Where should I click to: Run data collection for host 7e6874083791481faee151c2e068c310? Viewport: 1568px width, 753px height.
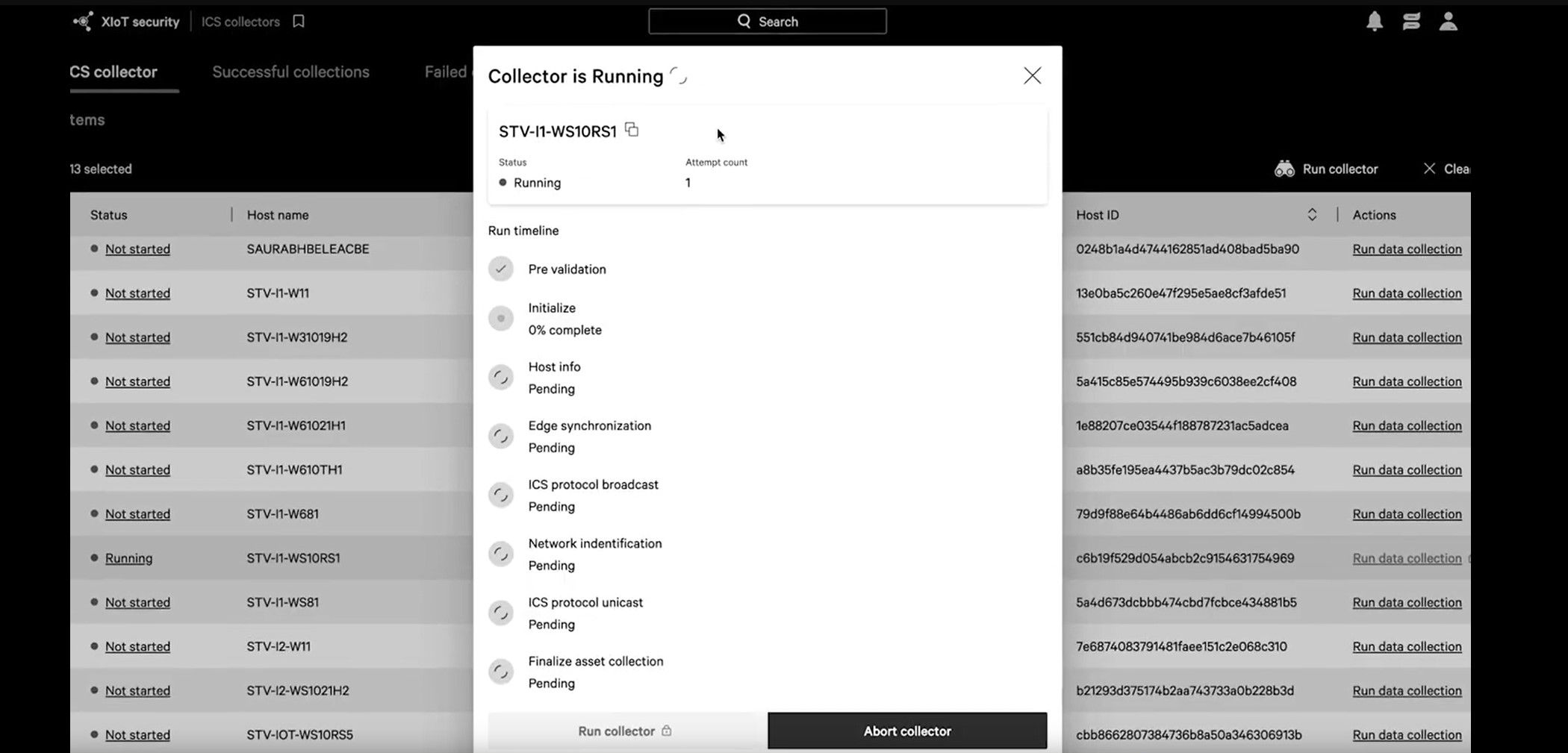[x=1407, y=646]
